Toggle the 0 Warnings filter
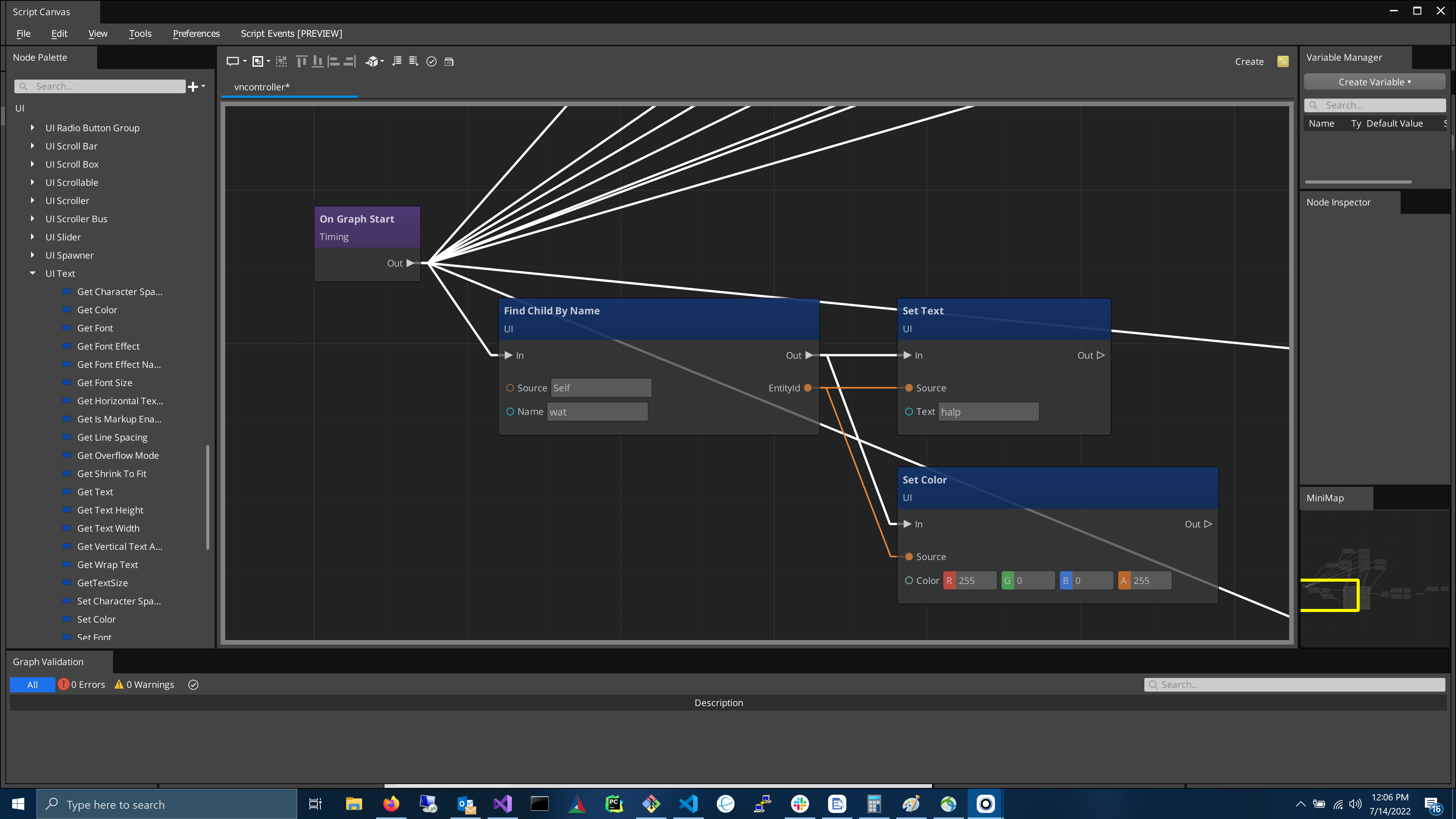This screenshot has height=819, width=1456. point(145,684)
